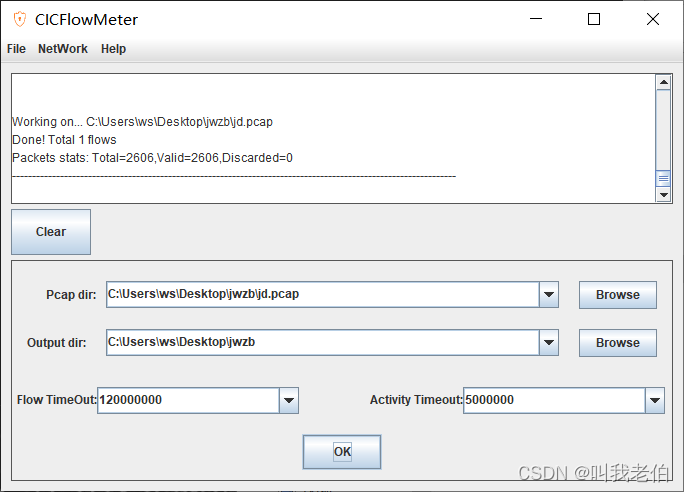
Task: Click the 'Working on...' log line
Action: pos(142,122)
